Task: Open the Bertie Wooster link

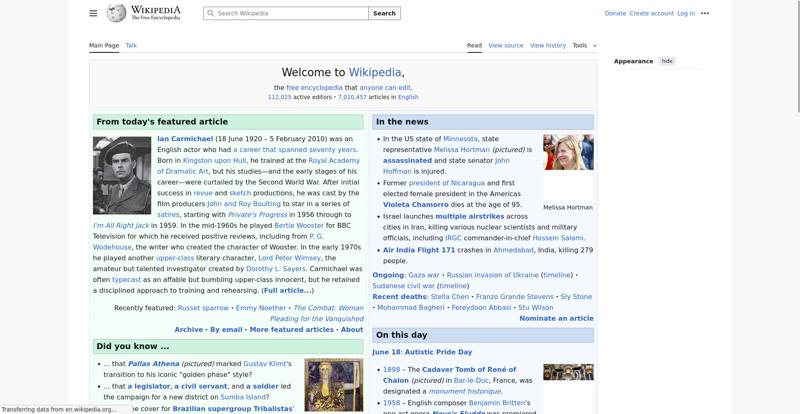Action: click(299, 226)
